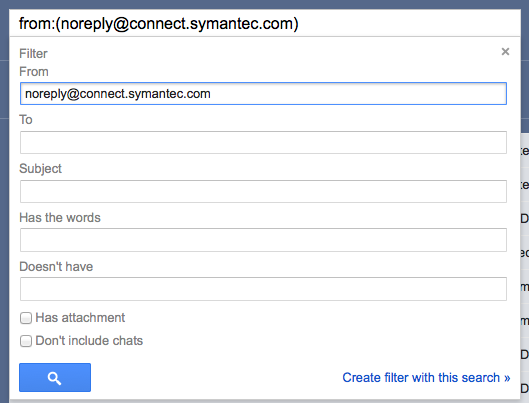
Task: Click the From field label
Action: [x=34, y=71]
